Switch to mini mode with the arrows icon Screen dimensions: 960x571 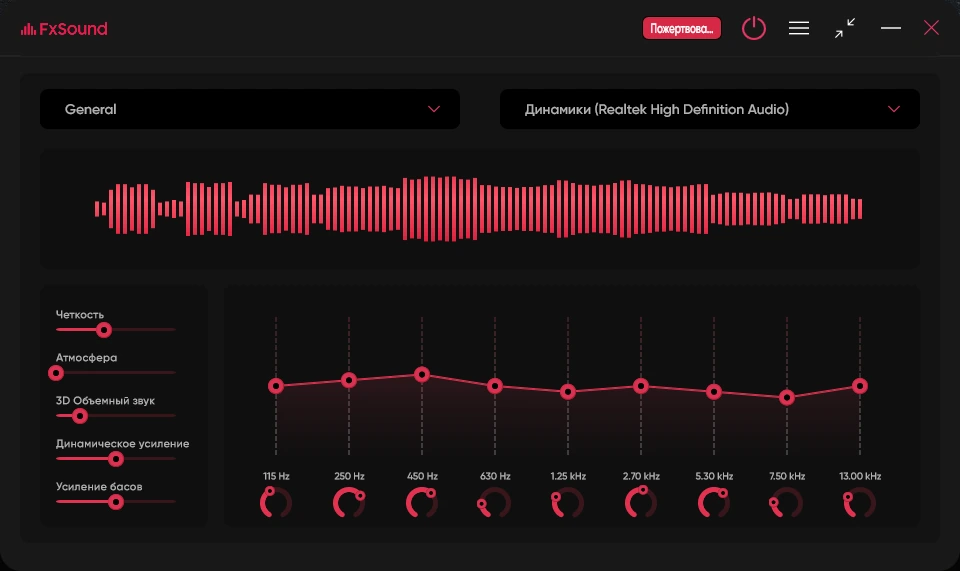click(x=845, y=28)
